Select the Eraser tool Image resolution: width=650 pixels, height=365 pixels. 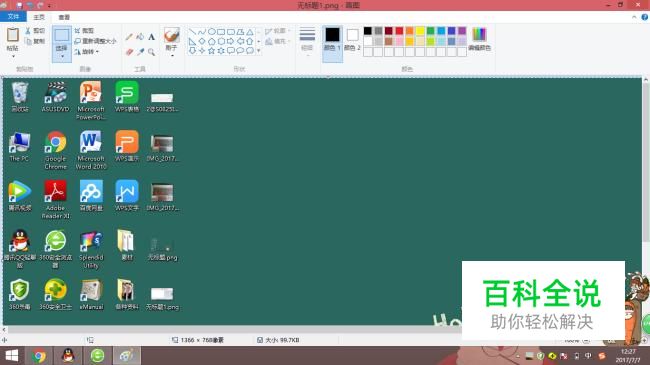pyautogui.click(x=129, y=52)
